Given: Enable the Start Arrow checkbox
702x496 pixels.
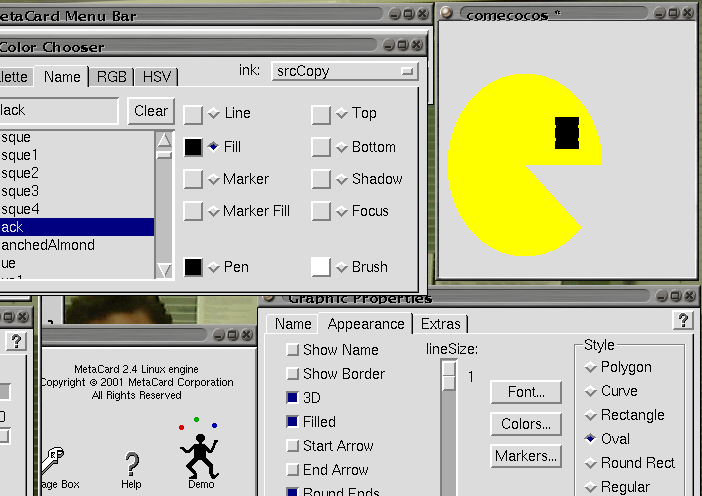Looking at the screenshot, I should tap(292, 446).
